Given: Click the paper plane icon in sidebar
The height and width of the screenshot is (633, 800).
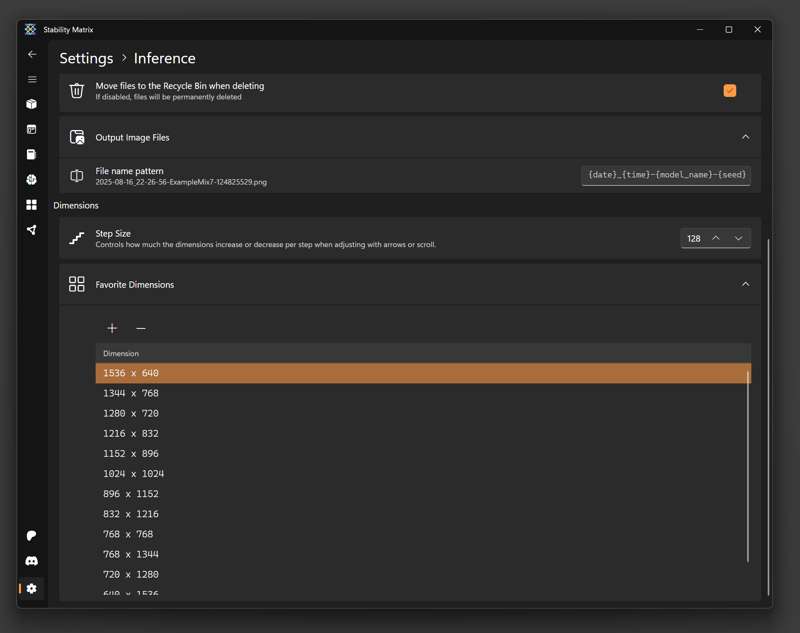Looking at the screenshot, I should [31, 230].
